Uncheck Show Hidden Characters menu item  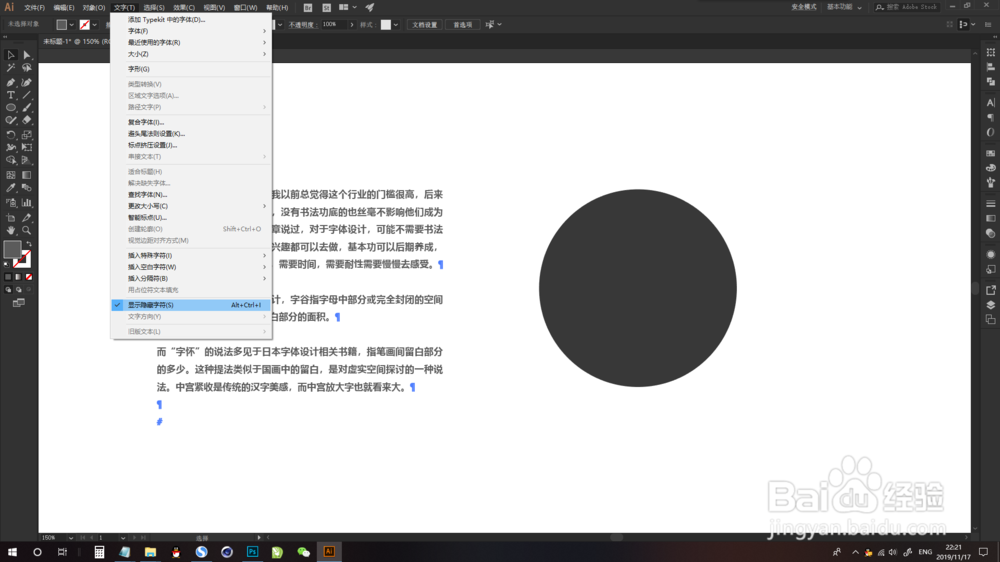(191, 305)
